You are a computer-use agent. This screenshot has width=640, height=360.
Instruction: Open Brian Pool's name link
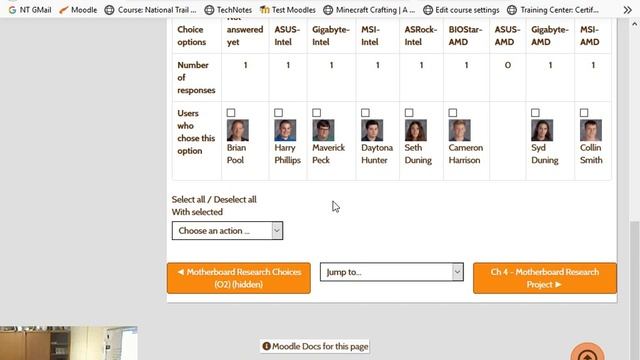pos(236,154)
